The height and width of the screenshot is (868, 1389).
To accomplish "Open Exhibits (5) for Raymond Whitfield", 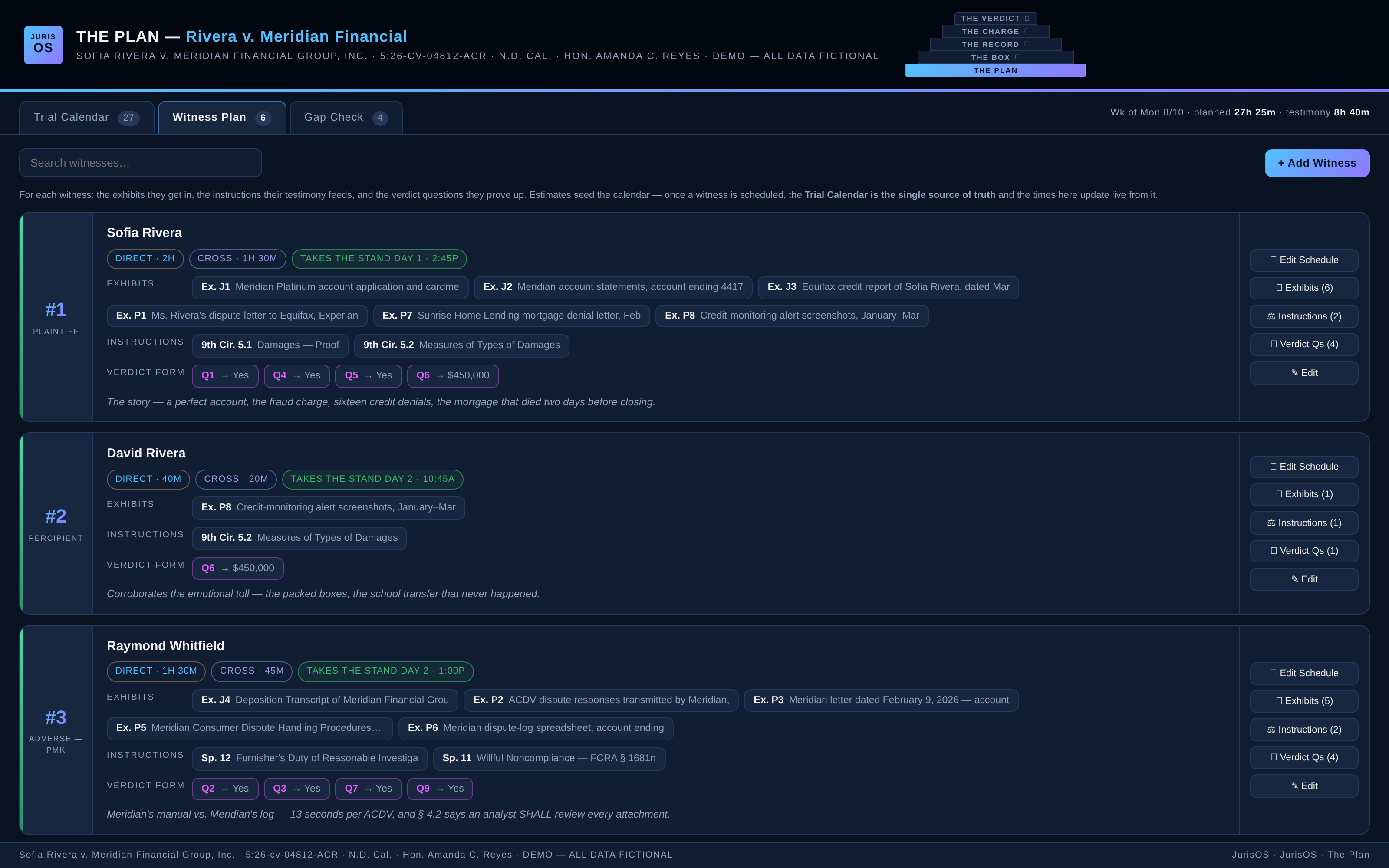I will coord(1304,701).
